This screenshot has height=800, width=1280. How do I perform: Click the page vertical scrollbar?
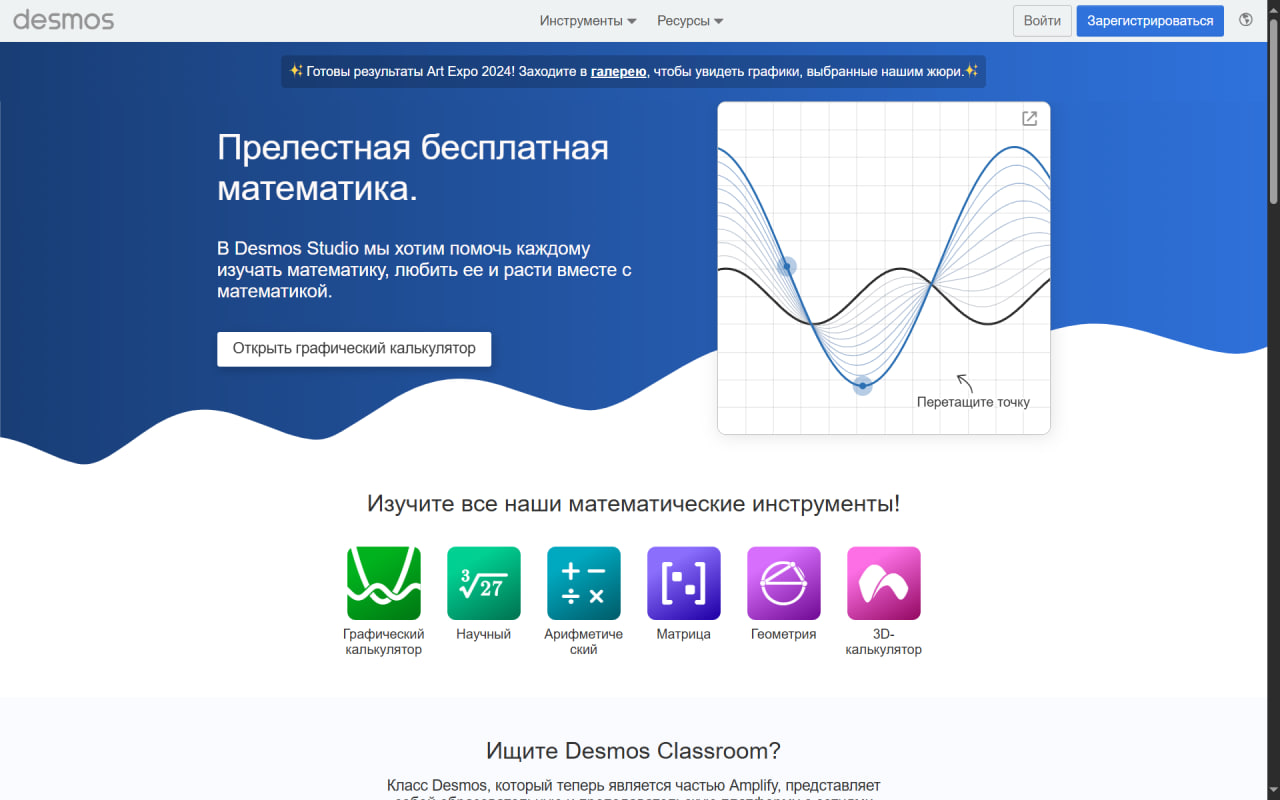(1273, 100)
